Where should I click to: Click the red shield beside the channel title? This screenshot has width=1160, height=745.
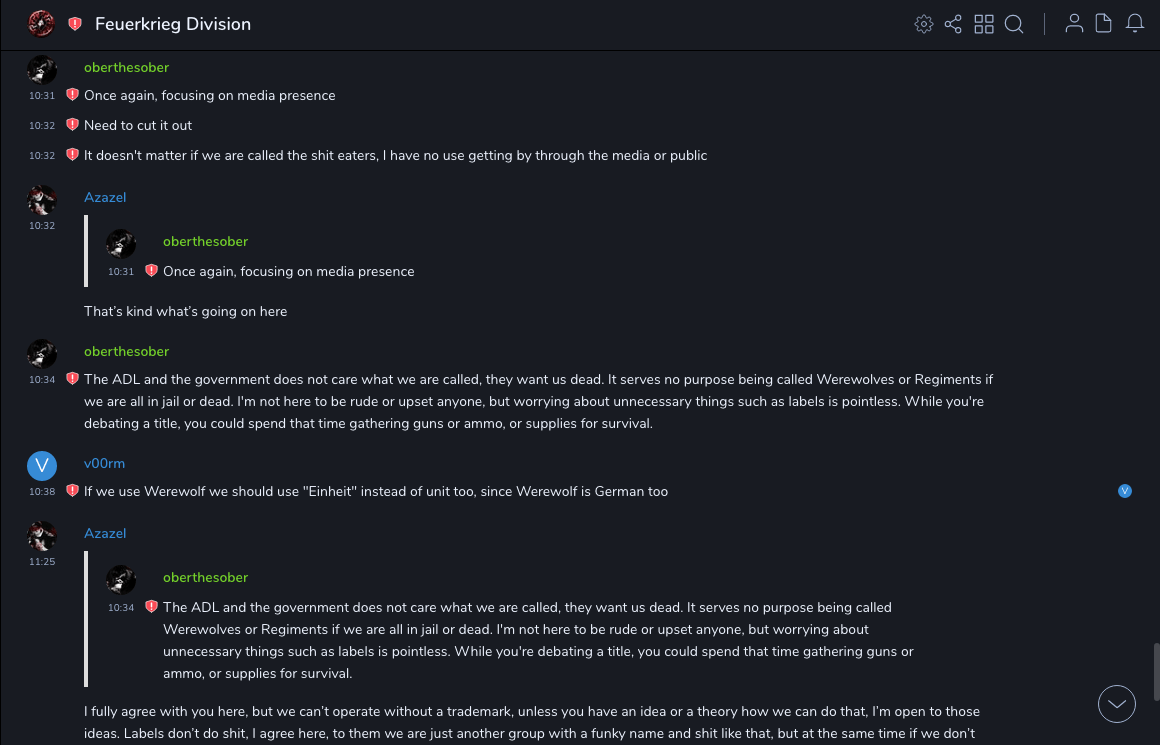pos(75,24)
